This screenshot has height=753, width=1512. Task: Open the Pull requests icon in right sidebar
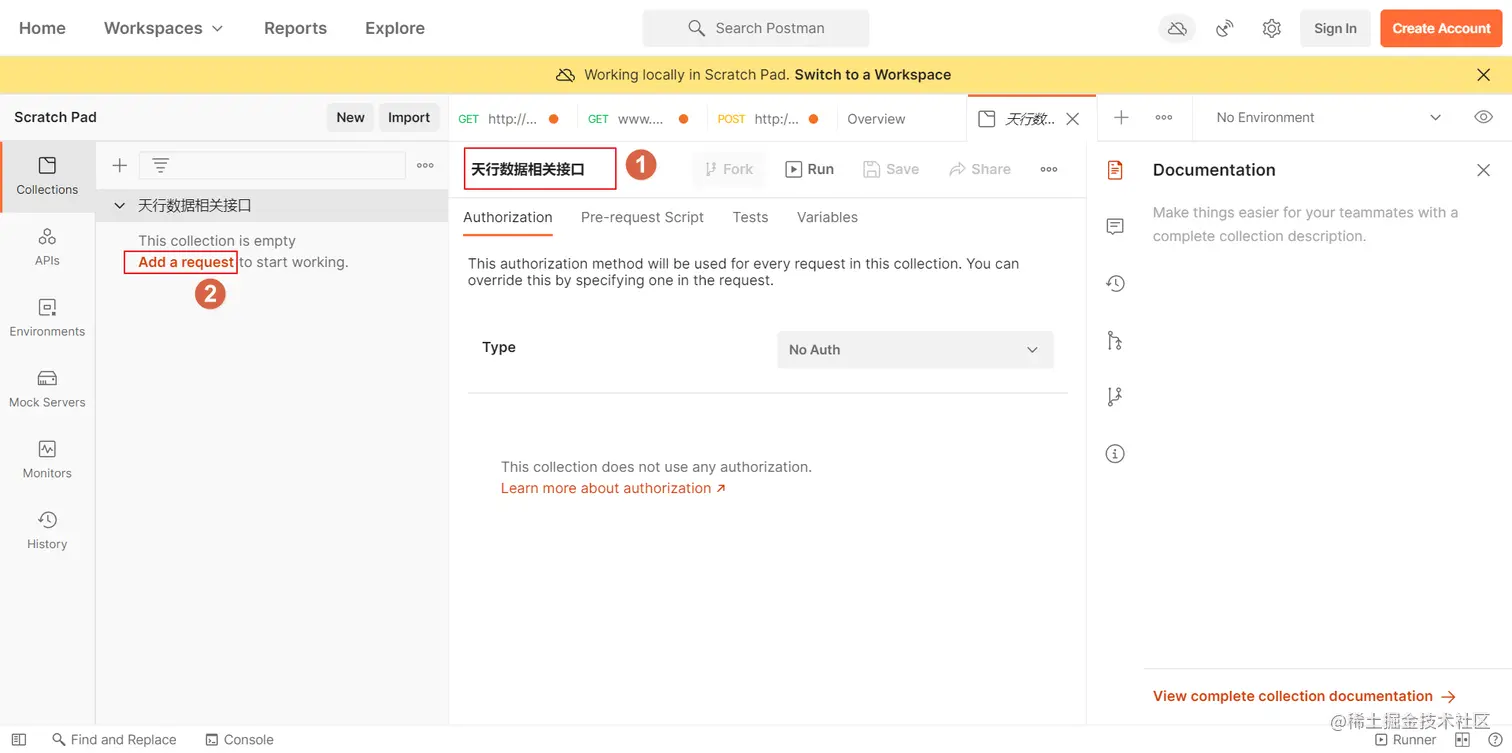tap(1115, 341)
